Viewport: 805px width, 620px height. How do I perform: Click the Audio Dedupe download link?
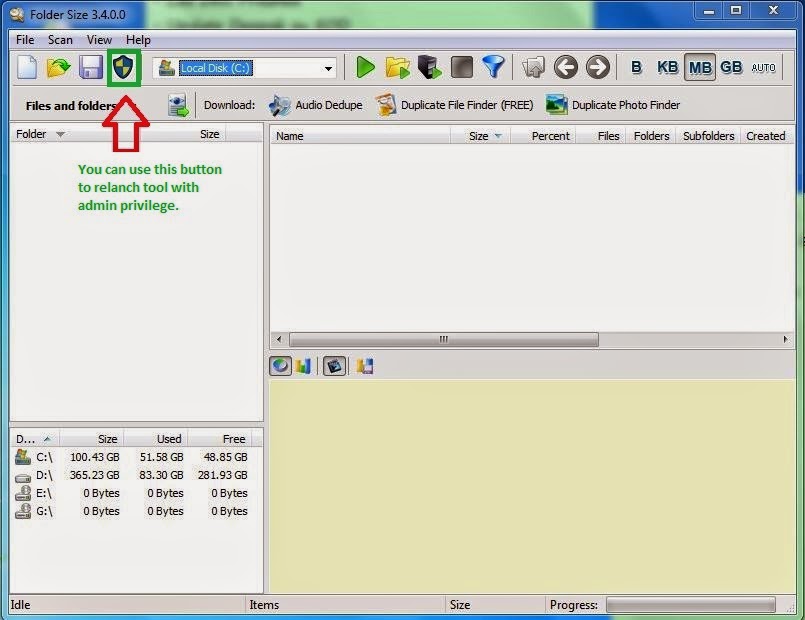329,105
